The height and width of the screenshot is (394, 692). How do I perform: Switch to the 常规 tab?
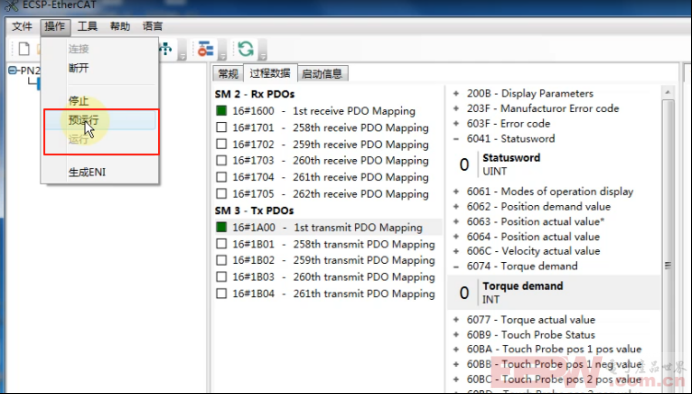(228, 74)
